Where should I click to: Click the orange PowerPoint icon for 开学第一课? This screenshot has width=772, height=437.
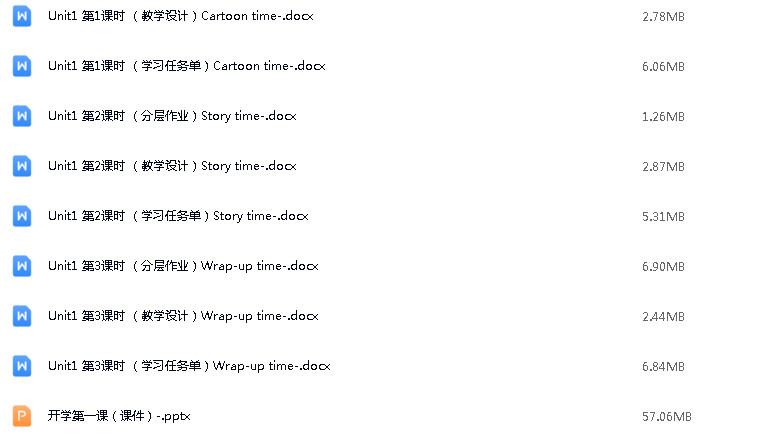[22, 416]
